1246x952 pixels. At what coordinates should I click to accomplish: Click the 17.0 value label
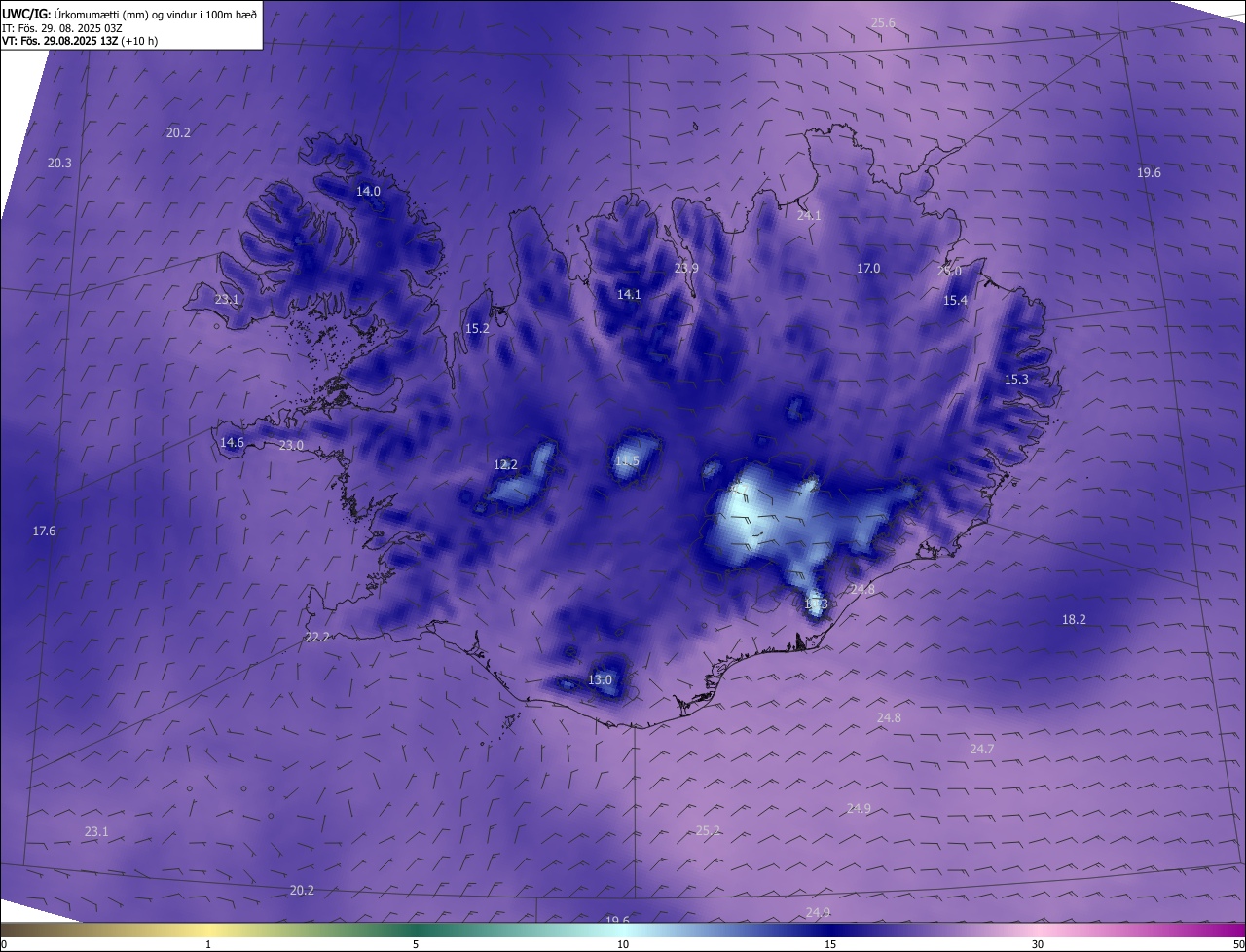click(x=868, y=268)
